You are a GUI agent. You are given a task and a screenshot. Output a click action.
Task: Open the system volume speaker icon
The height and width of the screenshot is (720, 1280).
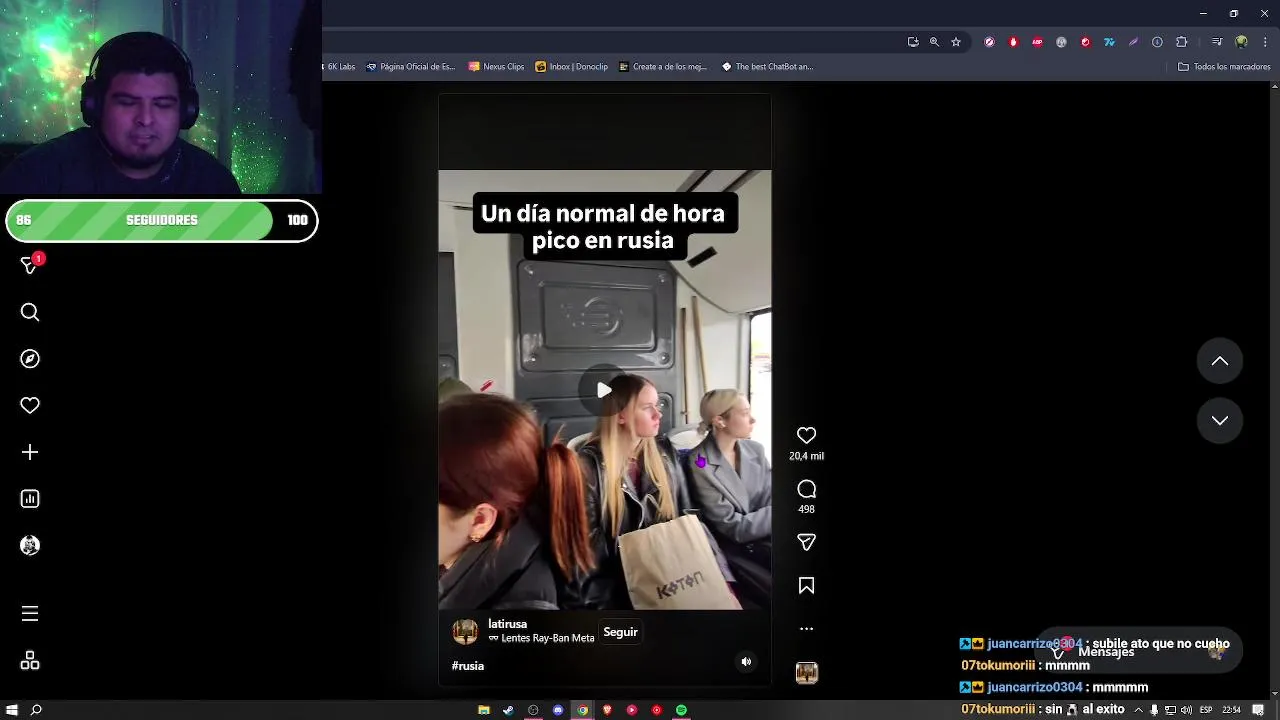1186,710
